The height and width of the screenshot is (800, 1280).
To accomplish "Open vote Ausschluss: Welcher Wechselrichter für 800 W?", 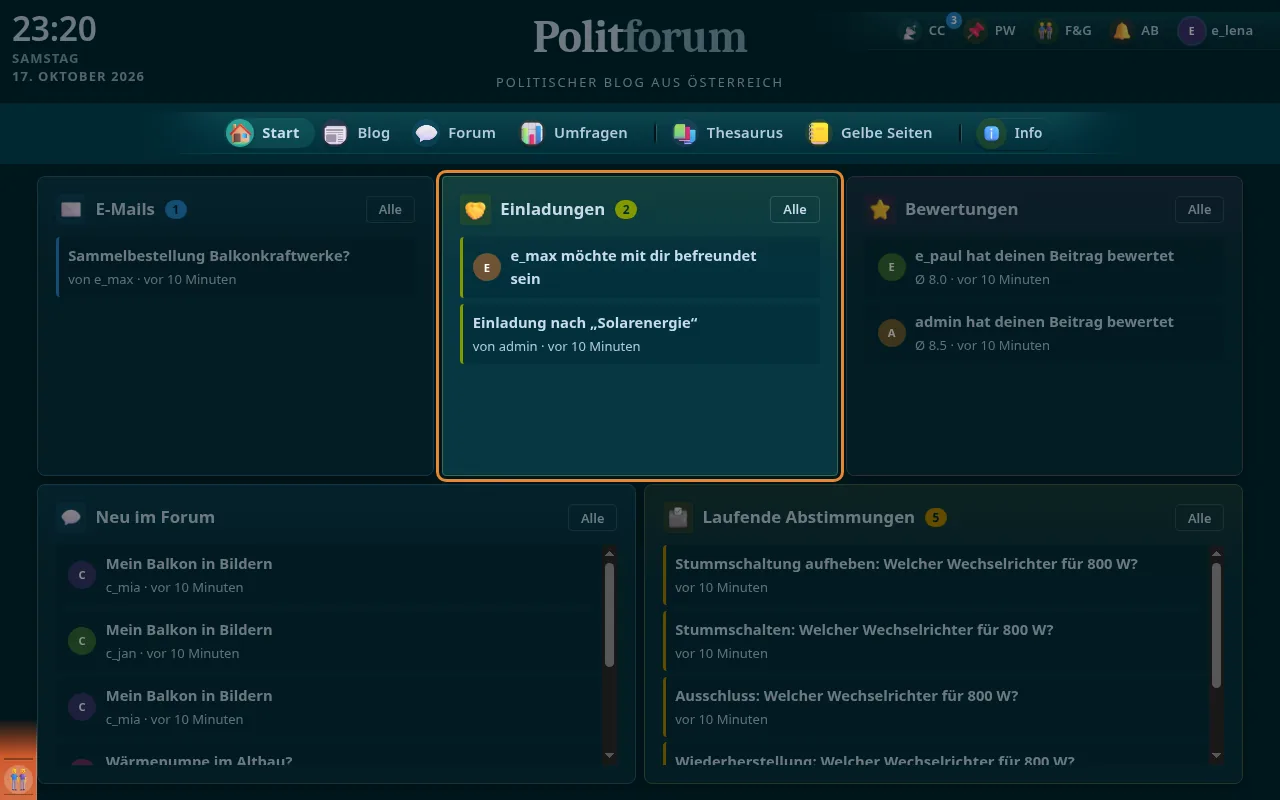I will [933, 707].
